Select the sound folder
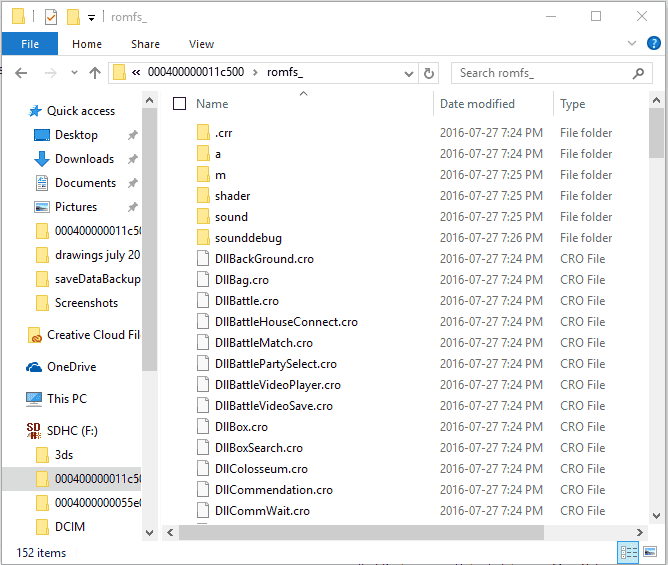Viewport: 668px width, 565px height. [231, 217]
